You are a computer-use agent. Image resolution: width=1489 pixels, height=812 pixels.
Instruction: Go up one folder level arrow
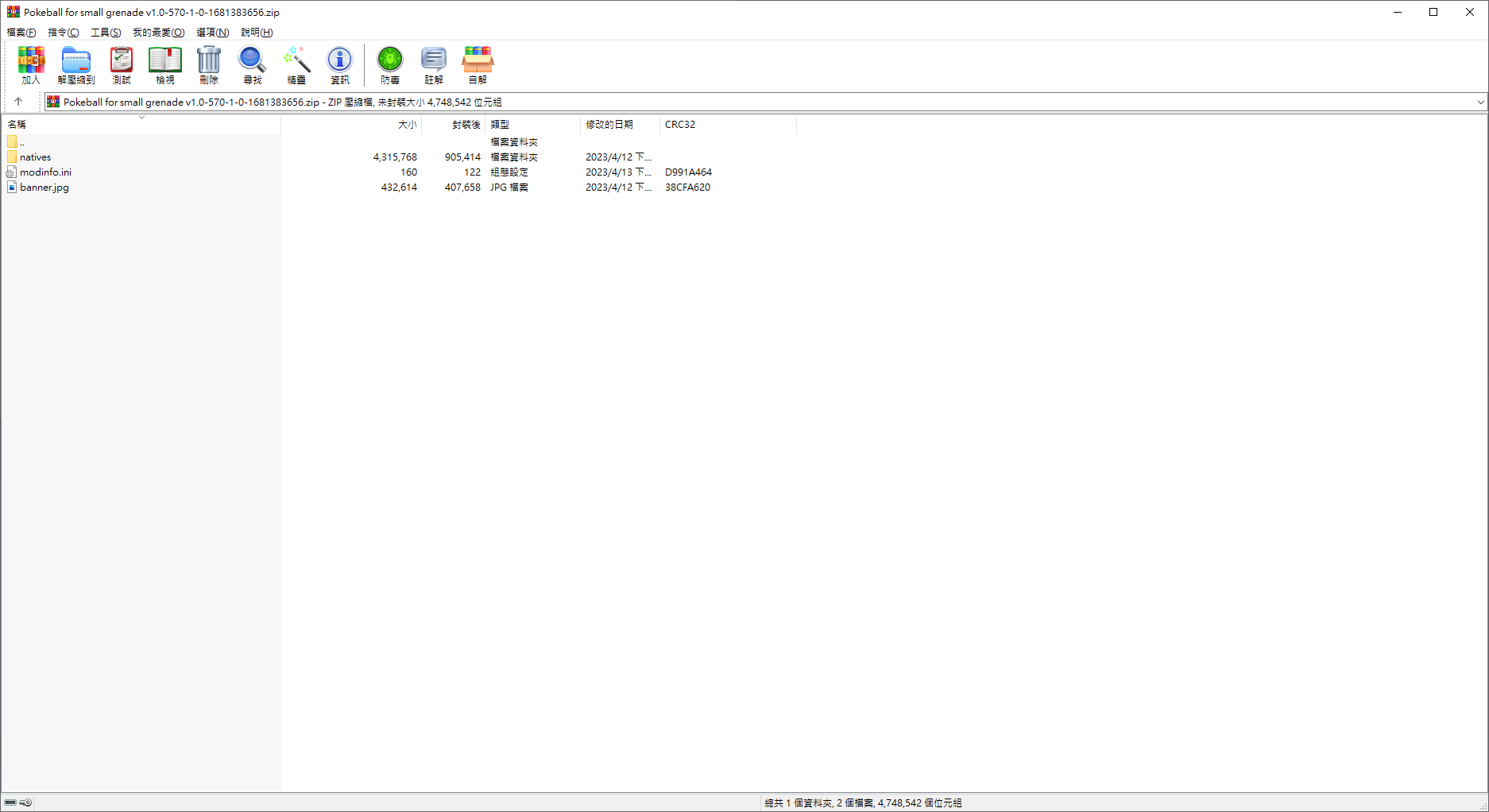(x=18, y=102)
